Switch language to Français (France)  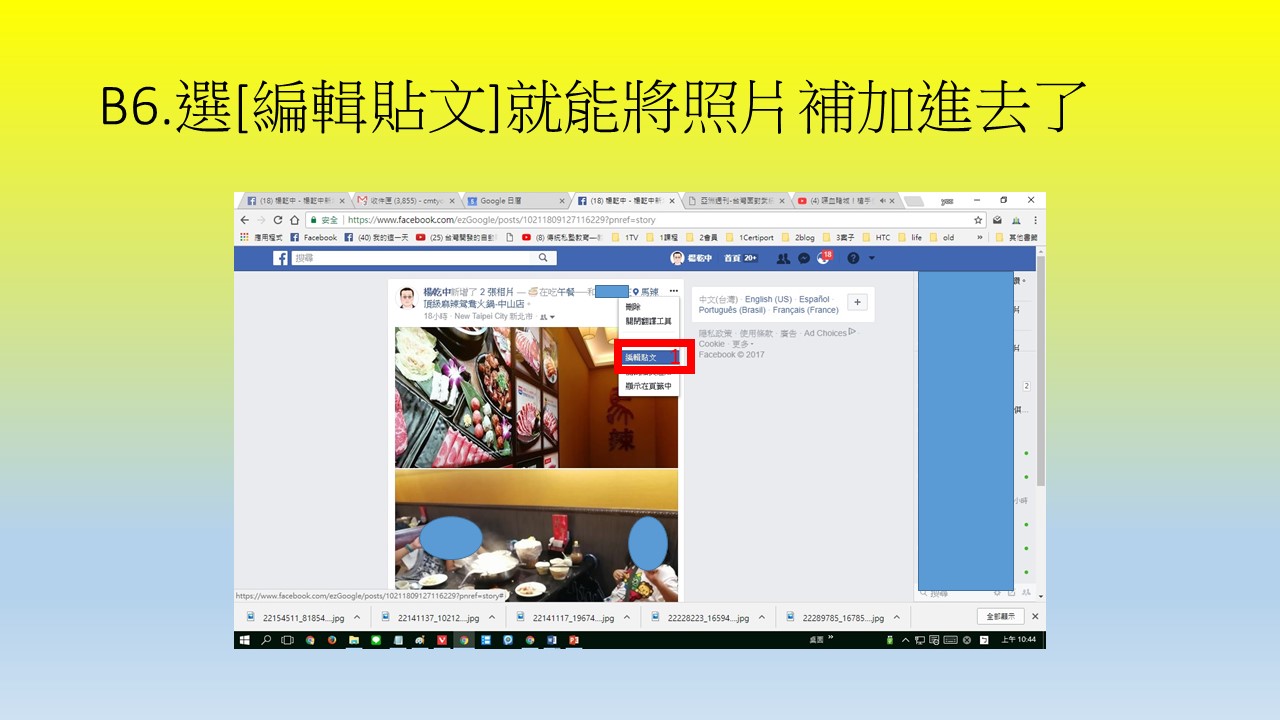805,310
